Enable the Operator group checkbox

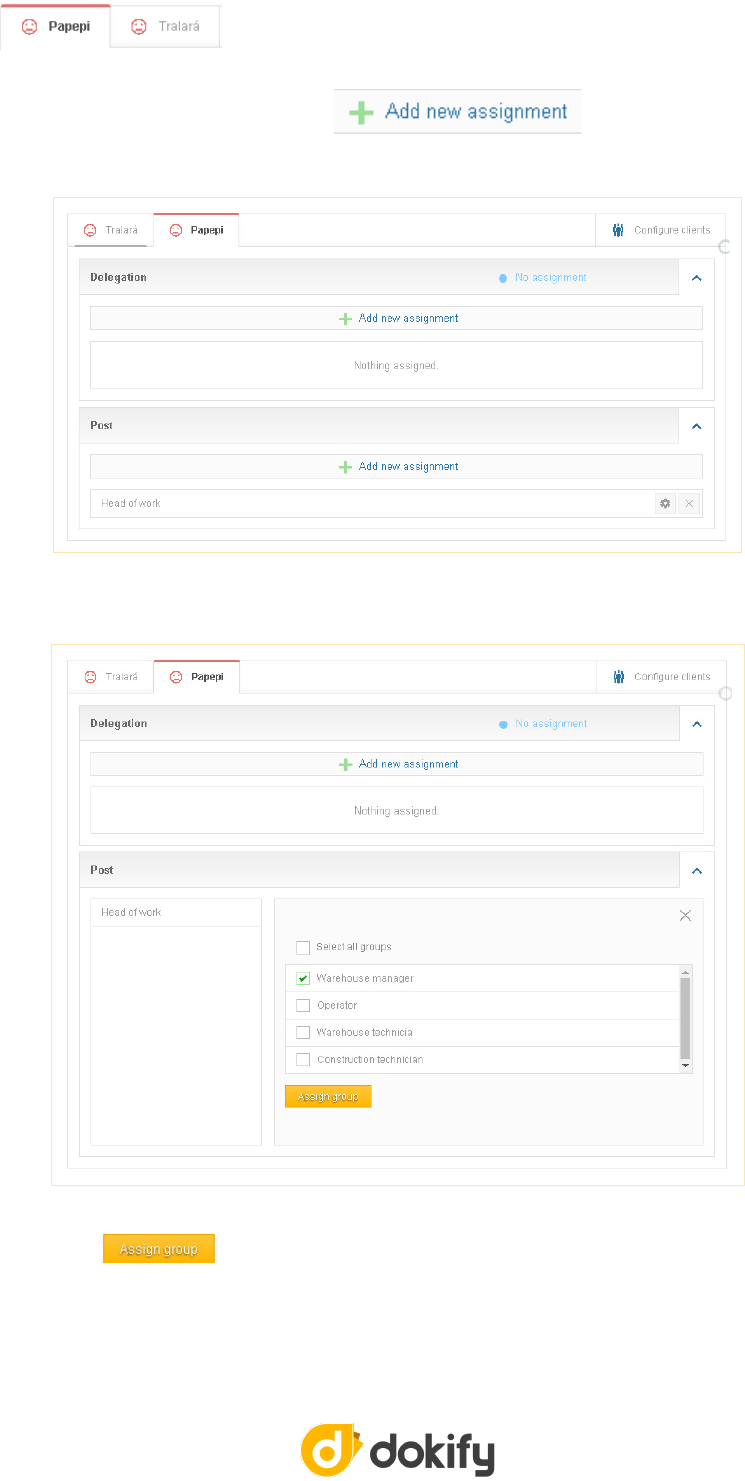coord(303,1005)
